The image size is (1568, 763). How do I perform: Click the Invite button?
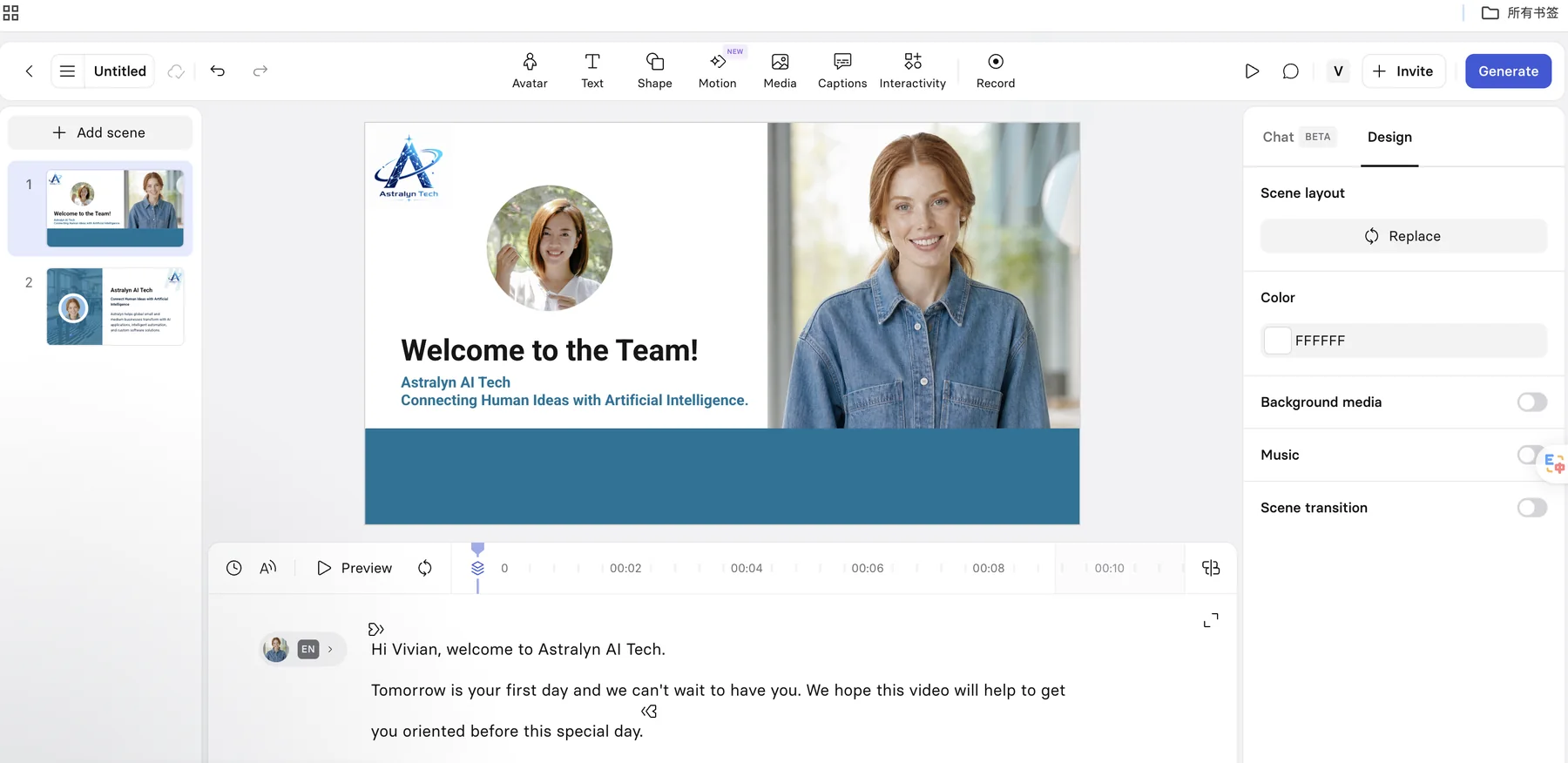pyautogui.click(x=1403, y=71)
